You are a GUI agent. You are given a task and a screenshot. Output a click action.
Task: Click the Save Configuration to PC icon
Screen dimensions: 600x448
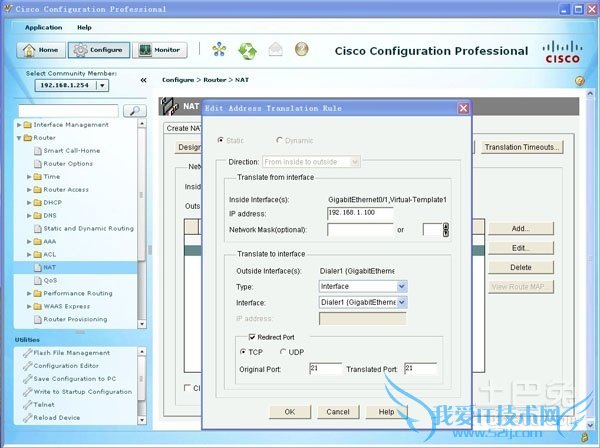(27, 379)
